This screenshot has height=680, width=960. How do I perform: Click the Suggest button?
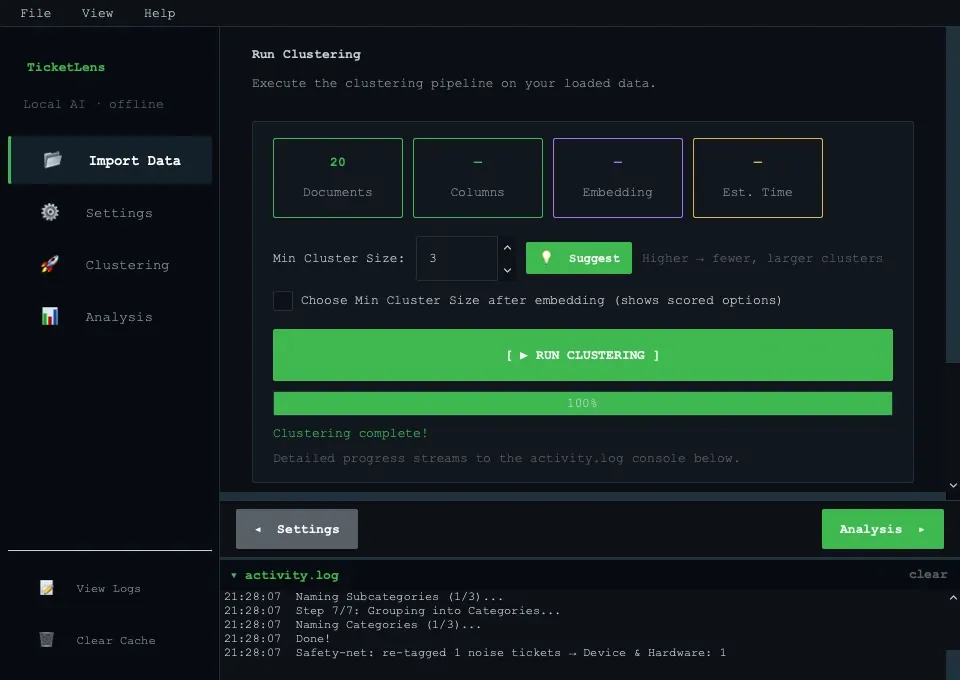pyautogui.click(x=579, y=258)
